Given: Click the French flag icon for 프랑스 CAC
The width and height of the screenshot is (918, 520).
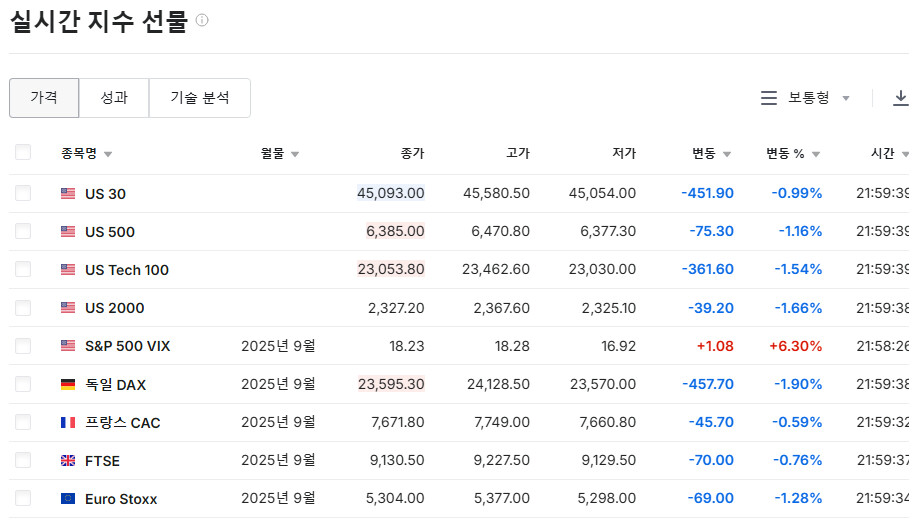Looking at the screenshot, I should click(68, 423).
